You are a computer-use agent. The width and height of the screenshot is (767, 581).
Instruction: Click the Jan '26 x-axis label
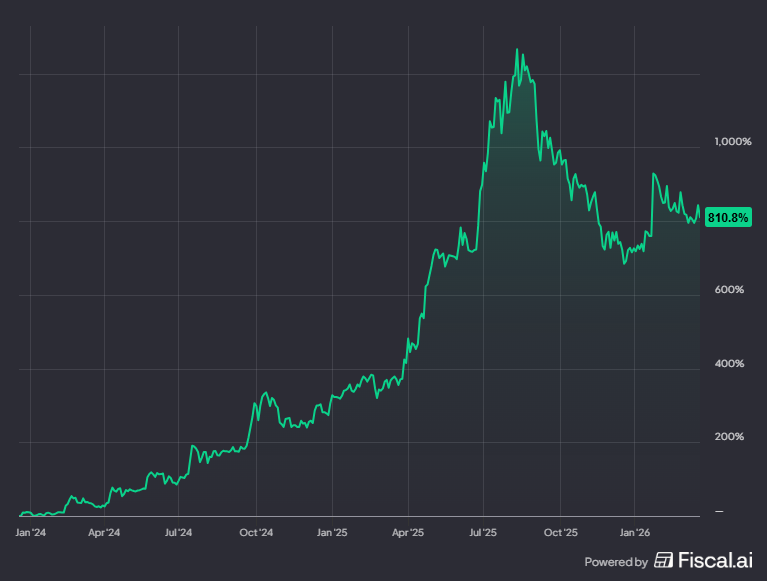point(635,533)
